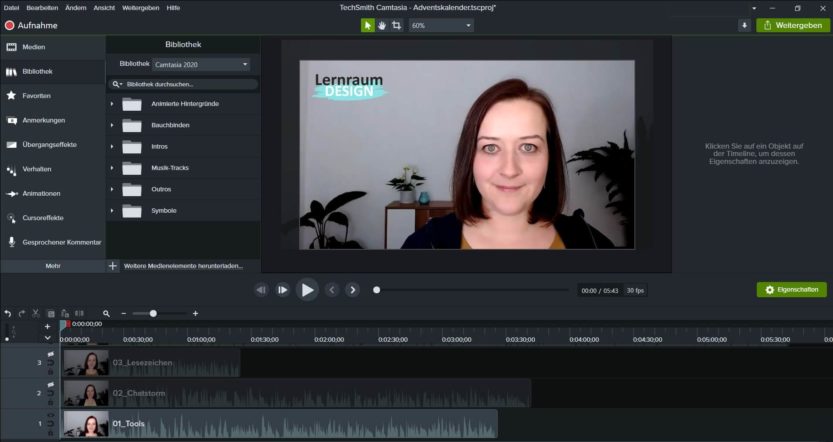Open the Bearbeiten menu

click(x=42, y=8)
